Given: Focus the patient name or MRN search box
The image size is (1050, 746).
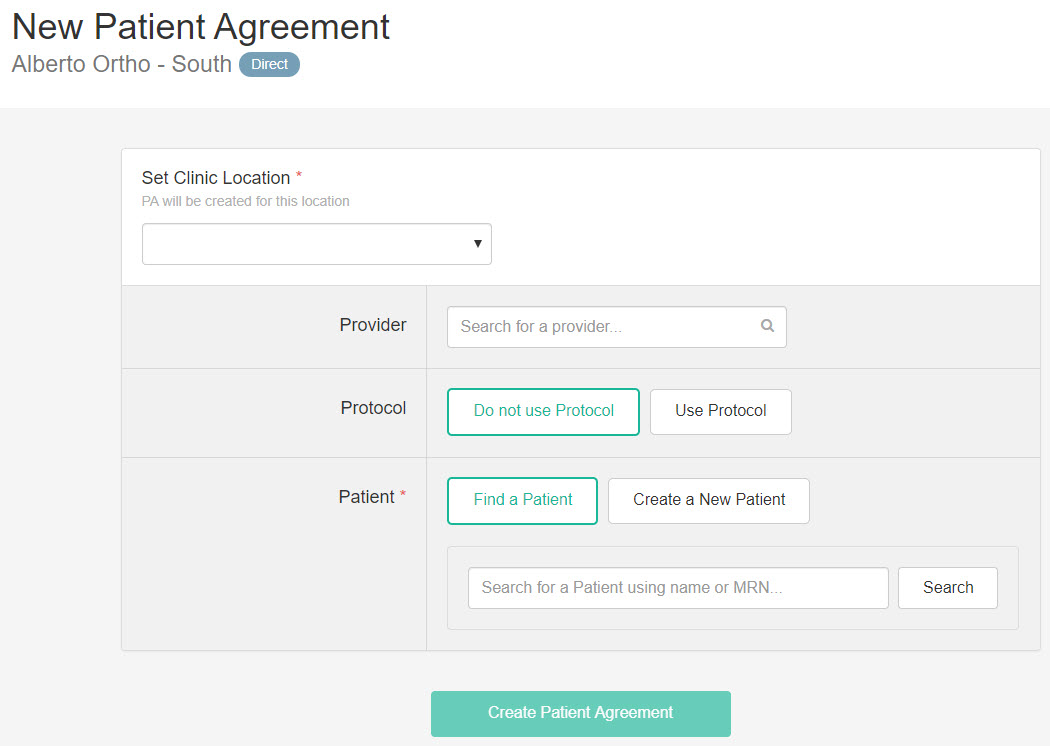Looking at the screenshot, I should tap(677, 588).
